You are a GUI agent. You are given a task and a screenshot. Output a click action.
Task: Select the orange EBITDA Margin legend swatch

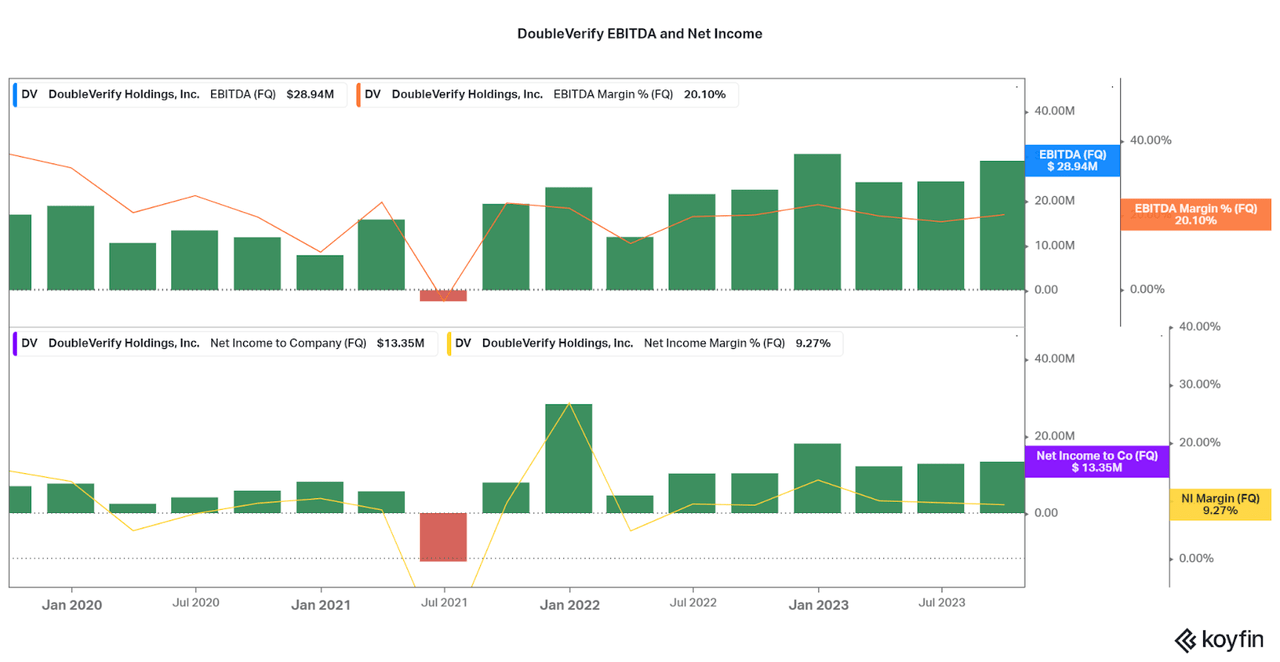pos(359,95)
